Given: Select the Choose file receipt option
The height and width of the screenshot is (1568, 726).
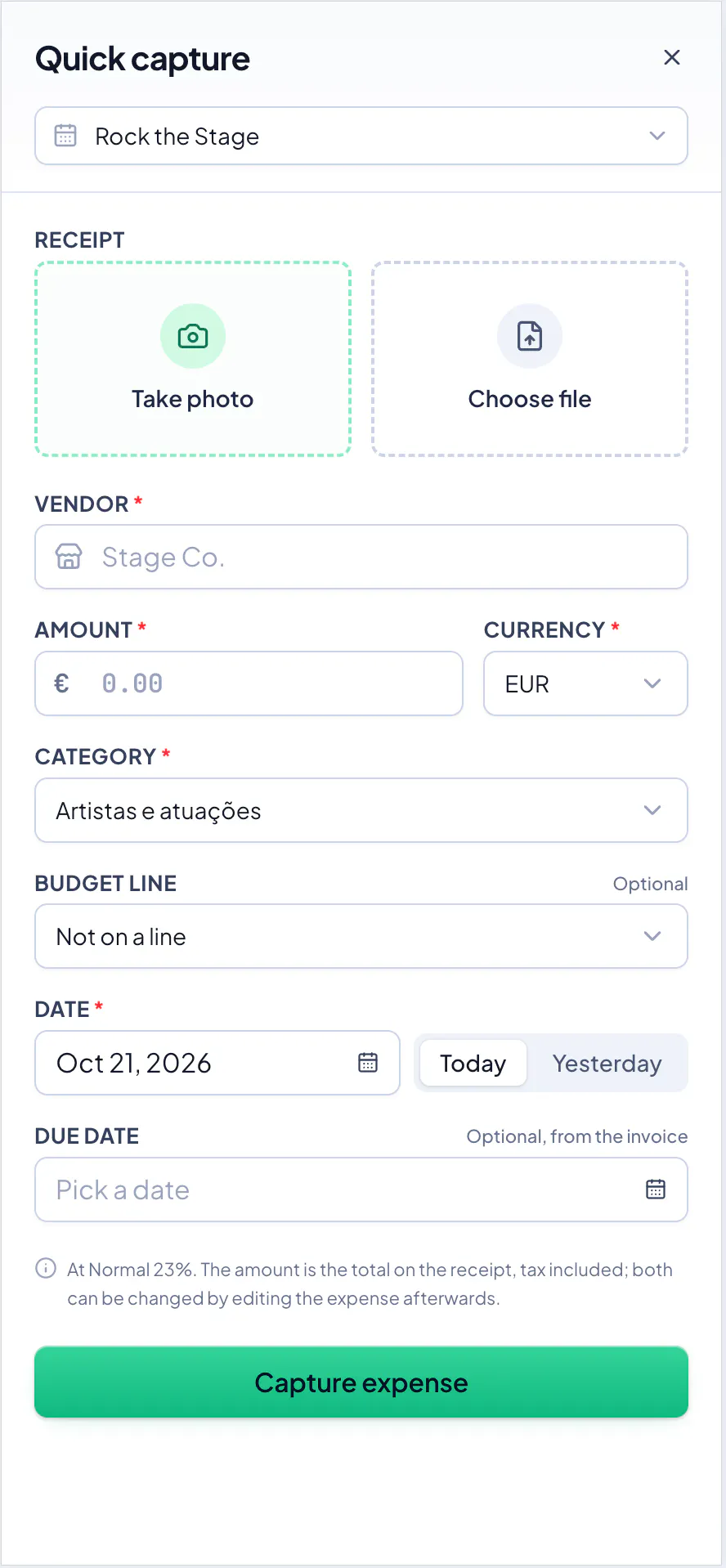Looking at the screenshot, I should coord(530,359).
